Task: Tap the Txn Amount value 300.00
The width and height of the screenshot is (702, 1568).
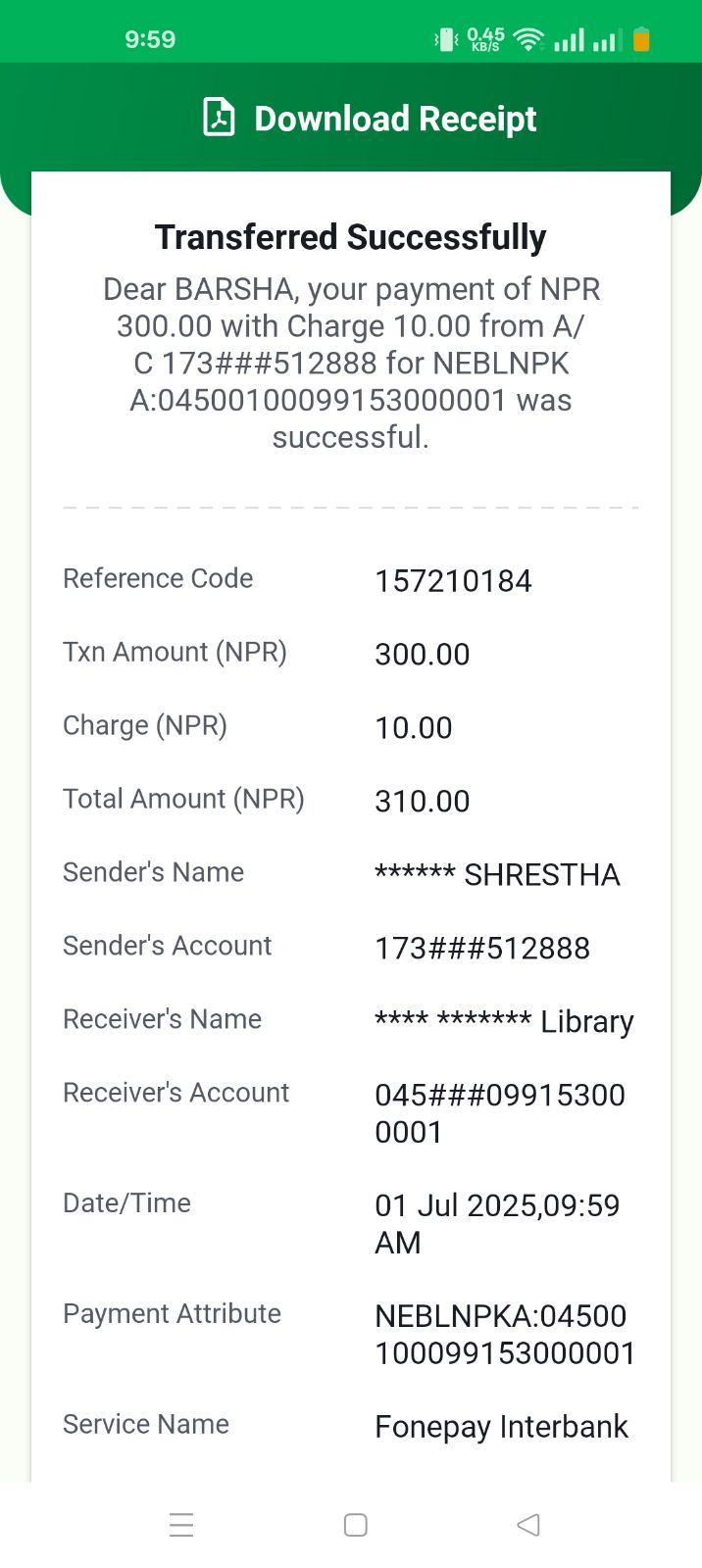Action: 422,655
